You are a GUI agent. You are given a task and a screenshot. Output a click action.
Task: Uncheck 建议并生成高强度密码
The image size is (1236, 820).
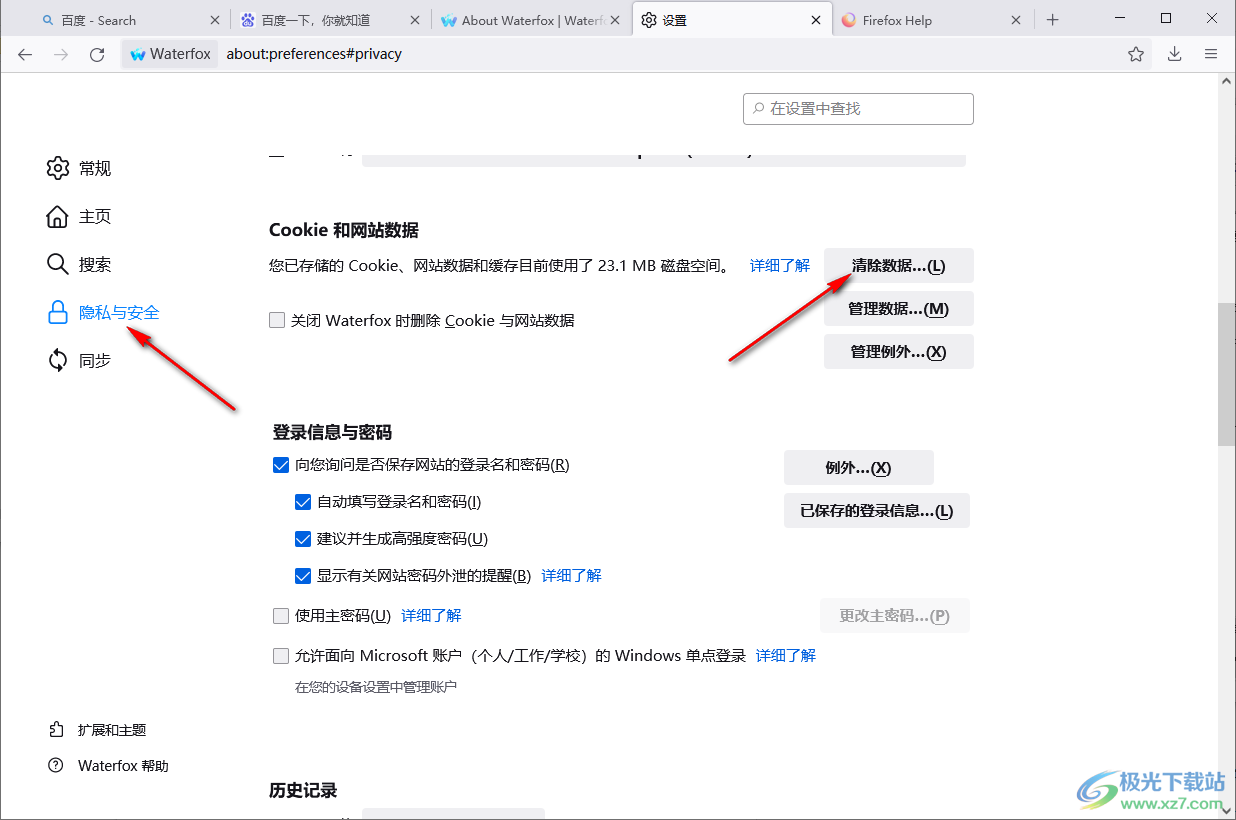303,539
